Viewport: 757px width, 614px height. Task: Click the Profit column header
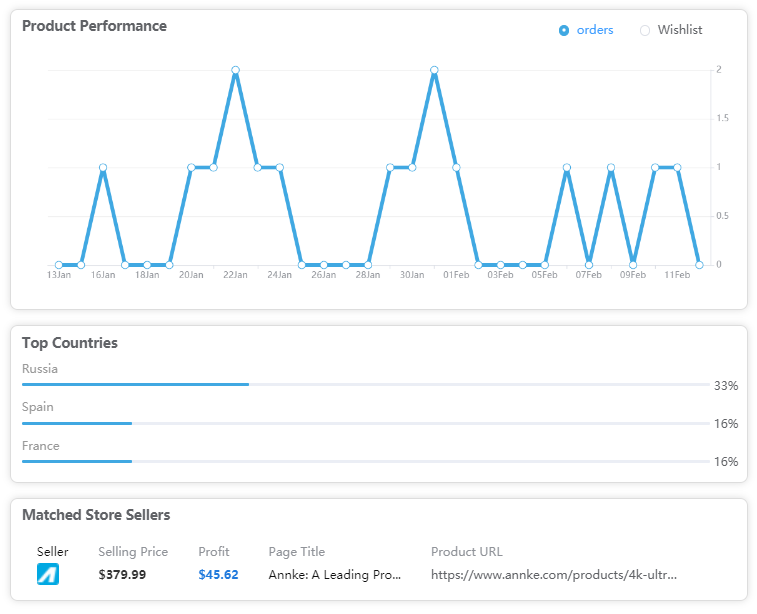[214, 551]
